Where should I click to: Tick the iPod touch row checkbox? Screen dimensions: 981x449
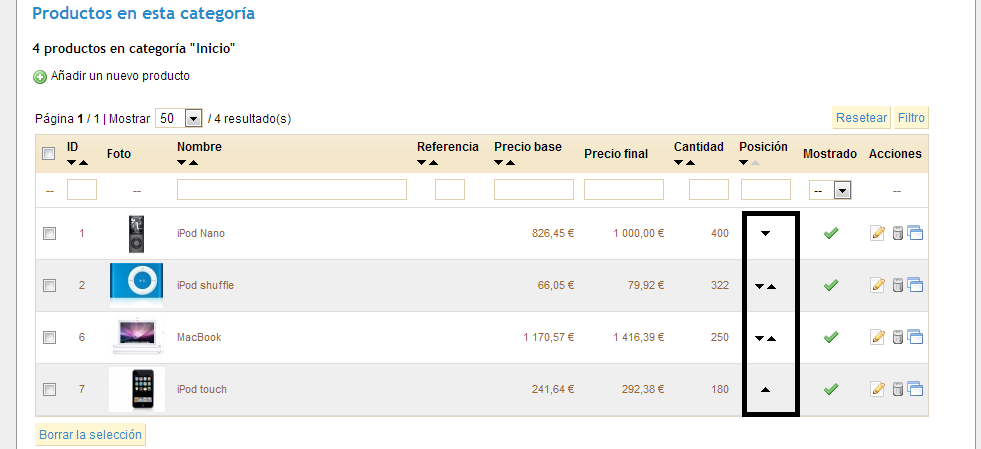pyautogui.click(x=49, y=389)
